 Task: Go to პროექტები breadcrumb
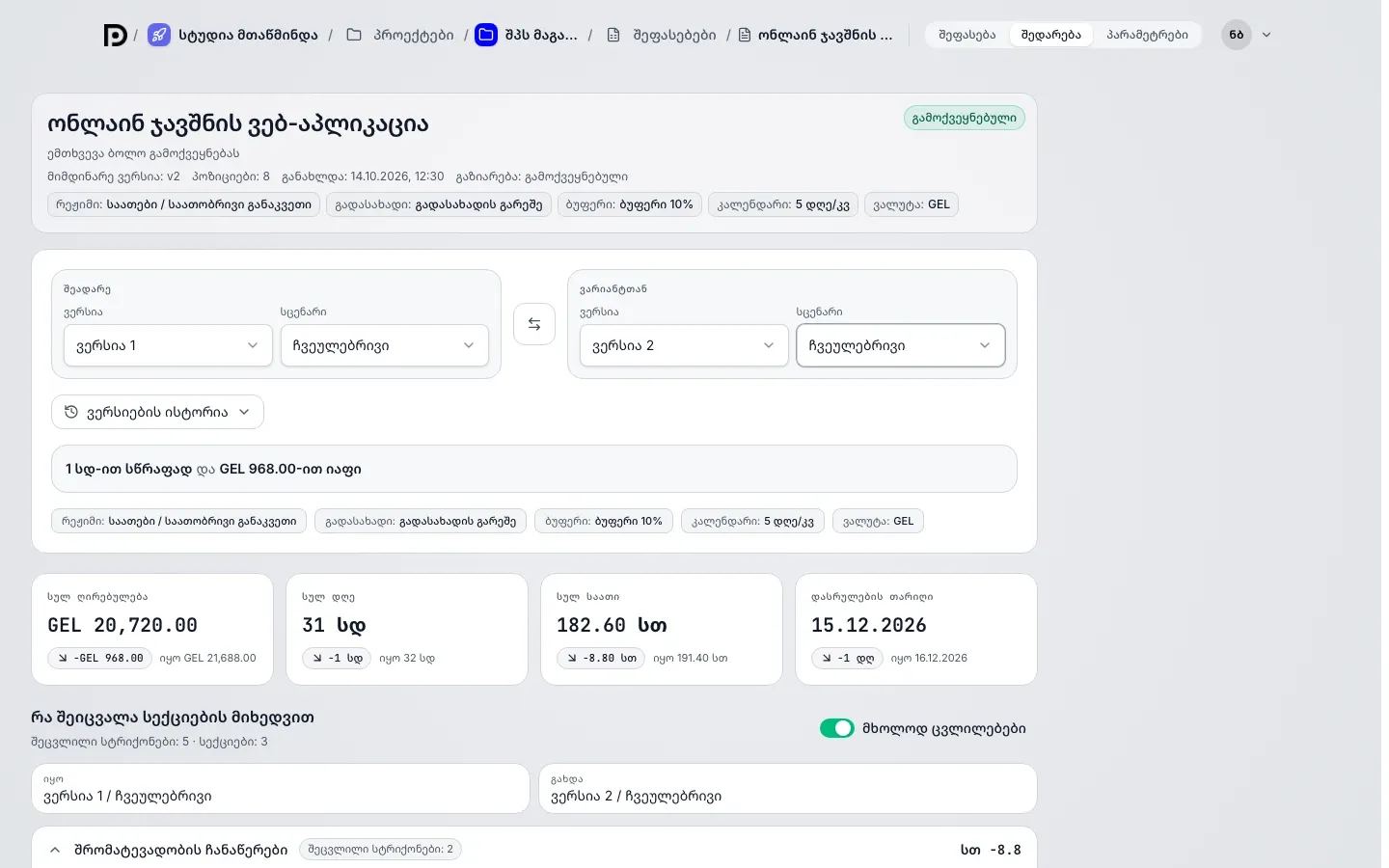414,35
